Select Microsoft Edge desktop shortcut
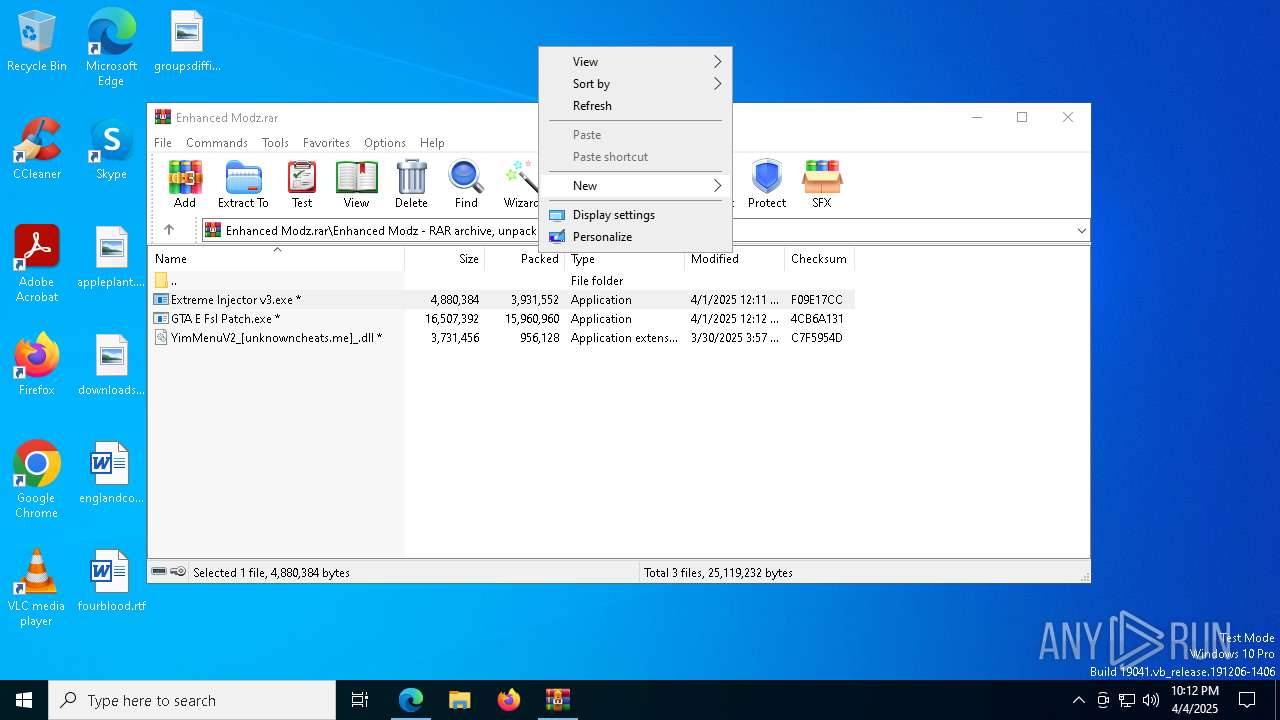Image resolution: width=1280 pixels, height=720 pixels. [111, 48]
